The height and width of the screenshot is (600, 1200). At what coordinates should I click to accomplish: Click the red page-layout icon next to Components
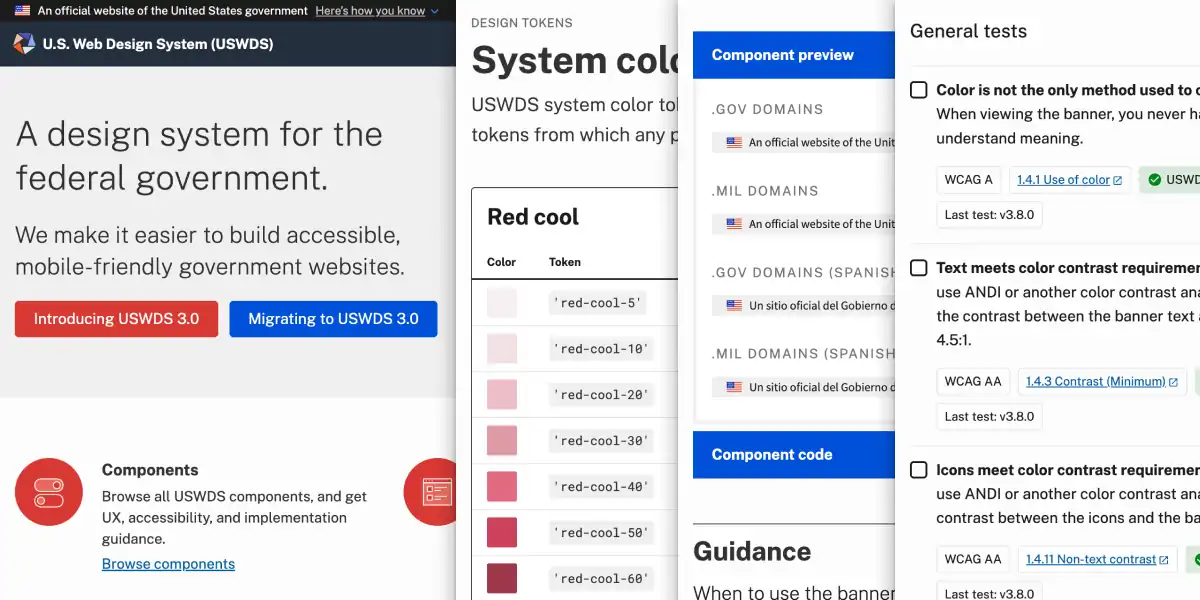(430, 492)
